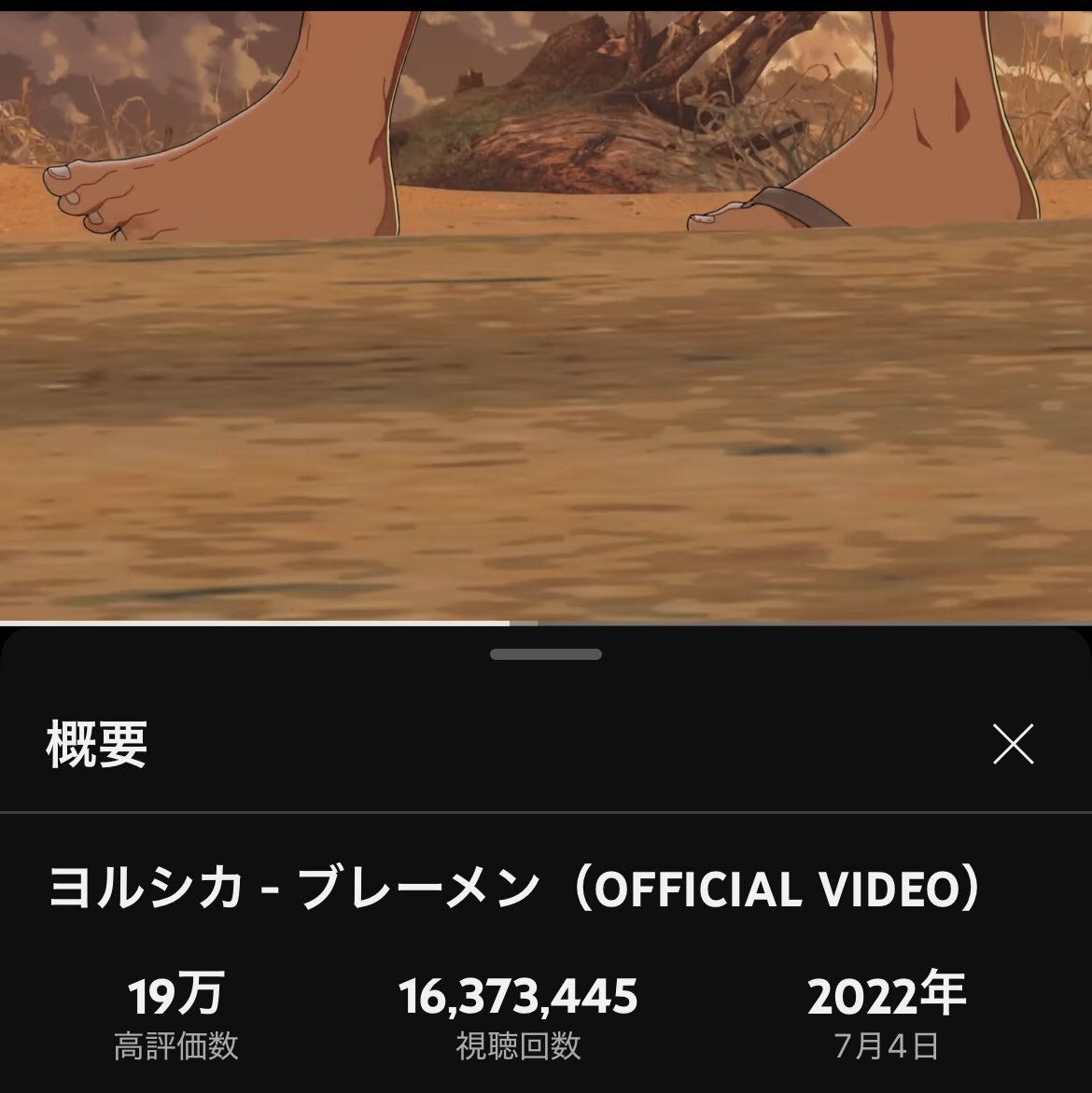Tap the divider line below 概要 header

[x=546, y=812]
